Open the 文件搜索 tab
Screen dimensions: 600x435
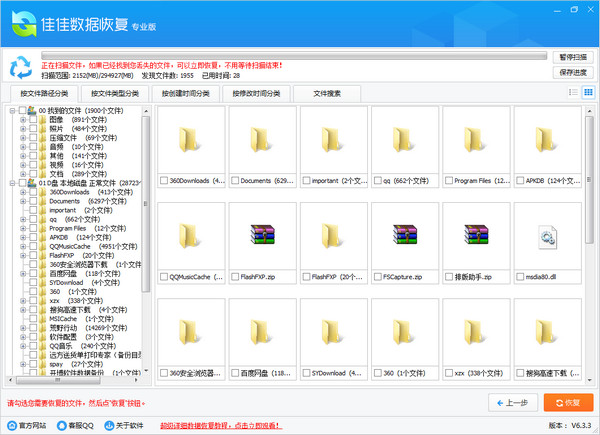(328, 93)
